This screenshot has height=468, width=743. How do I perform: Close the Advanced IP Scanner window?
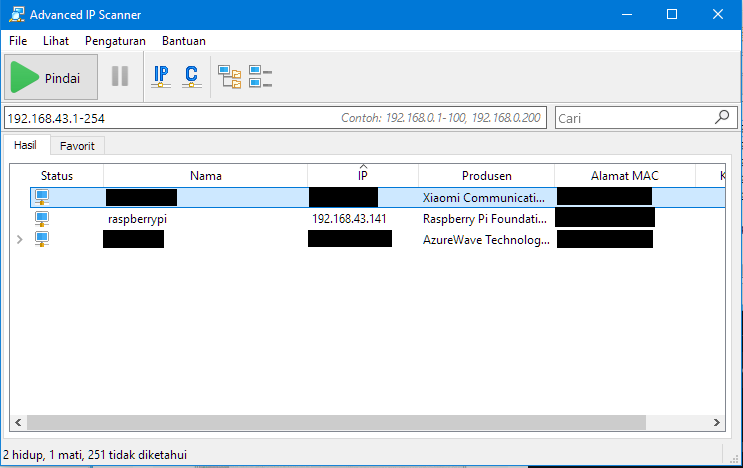[x=717, y=15]
